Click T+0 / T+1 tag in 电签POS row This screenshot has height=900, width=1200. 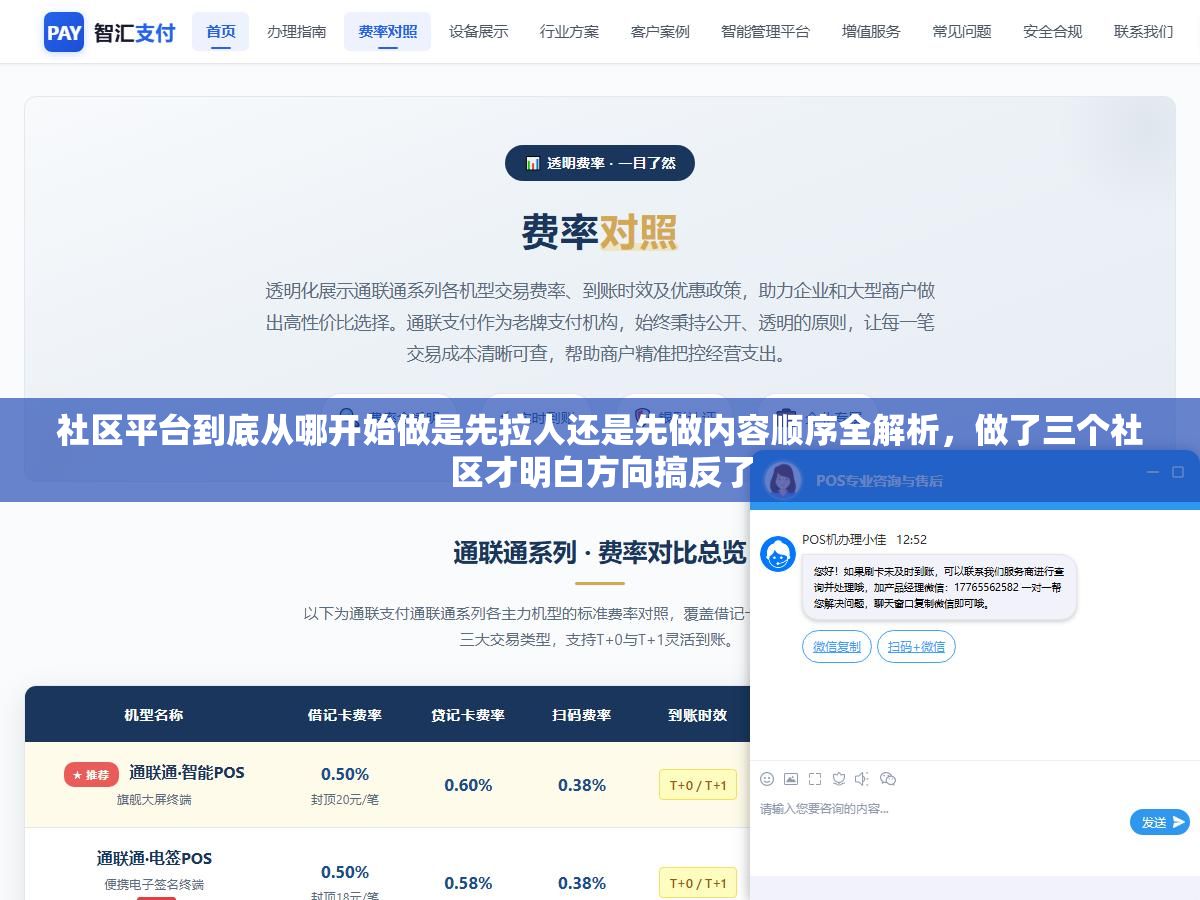click(698, 883)
